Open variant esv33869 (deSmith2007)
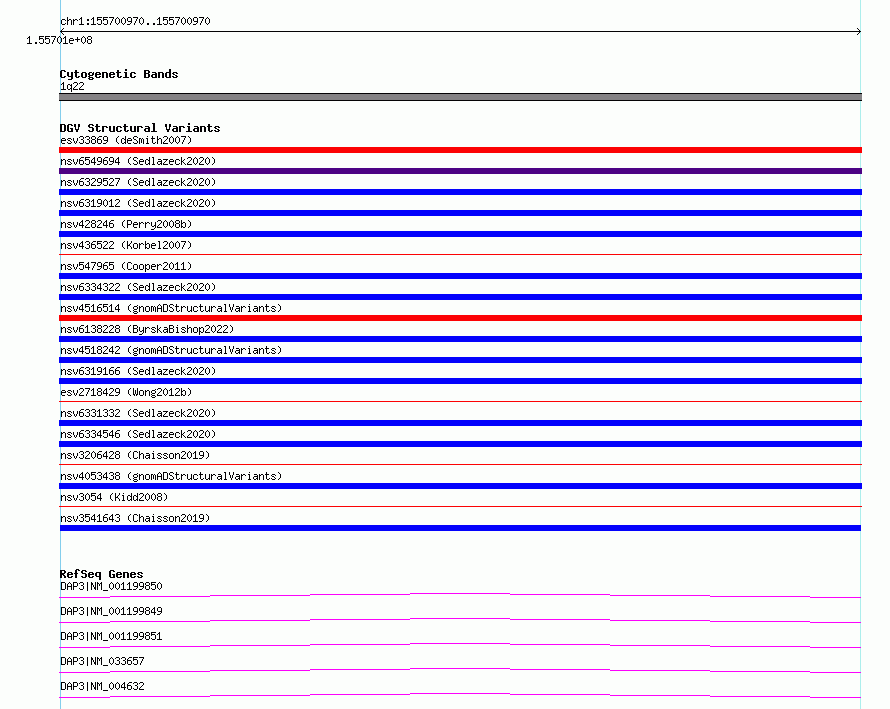 point(126,140)
